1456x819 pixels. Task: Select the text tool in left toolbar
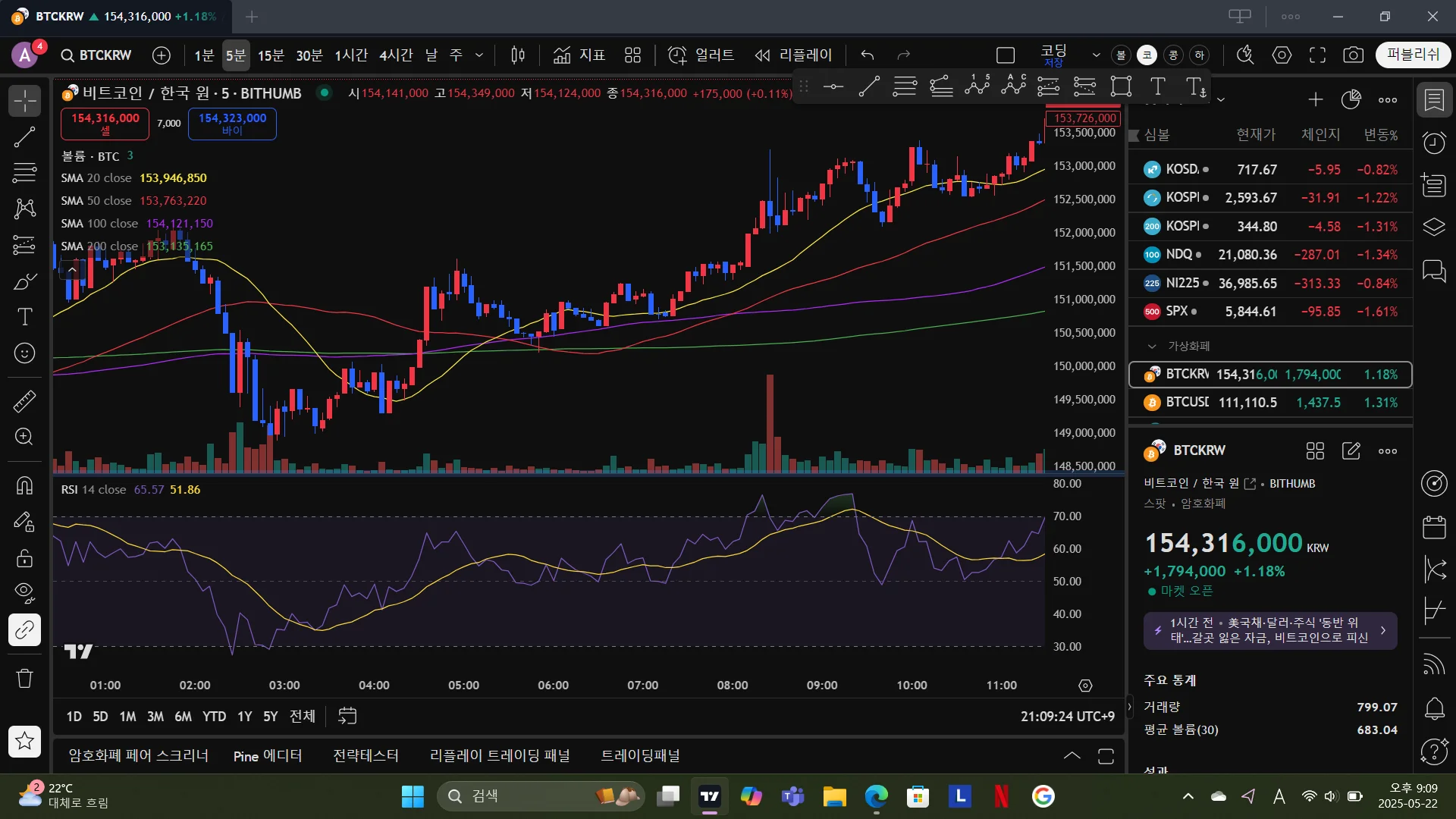pos(24,317)
